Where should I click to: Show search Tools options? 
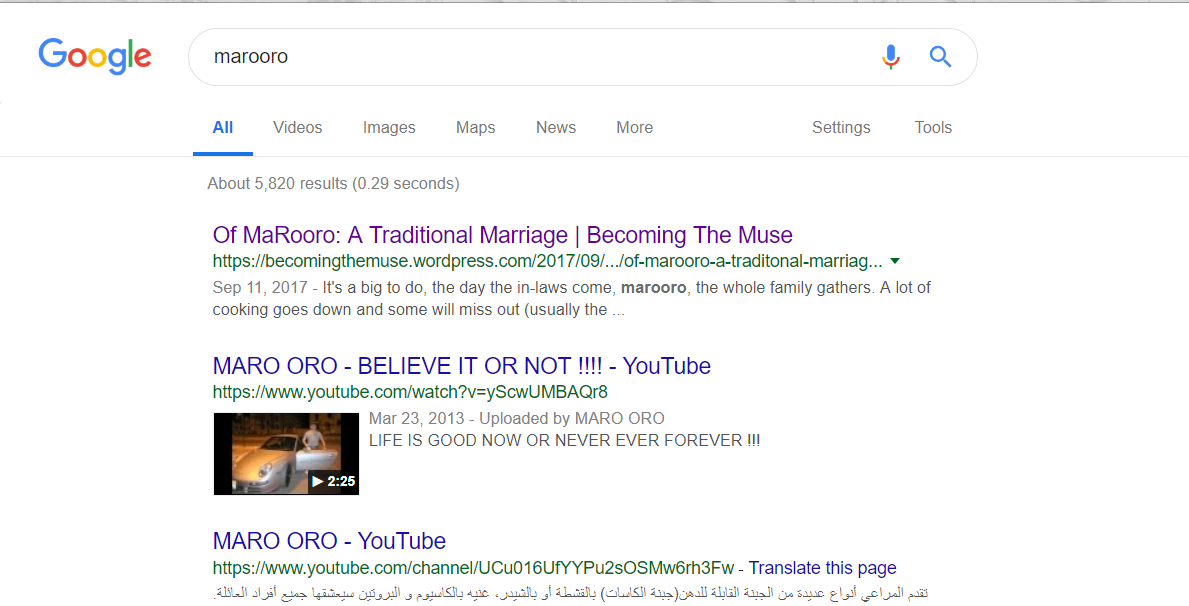933,128
